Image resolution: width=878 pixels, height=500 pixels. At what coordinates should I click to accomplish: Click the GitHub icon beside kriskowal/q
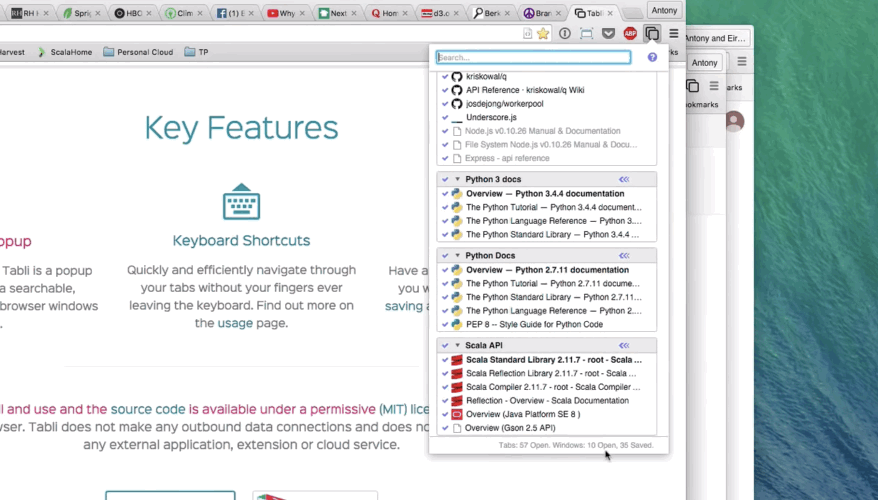[457, 76]
